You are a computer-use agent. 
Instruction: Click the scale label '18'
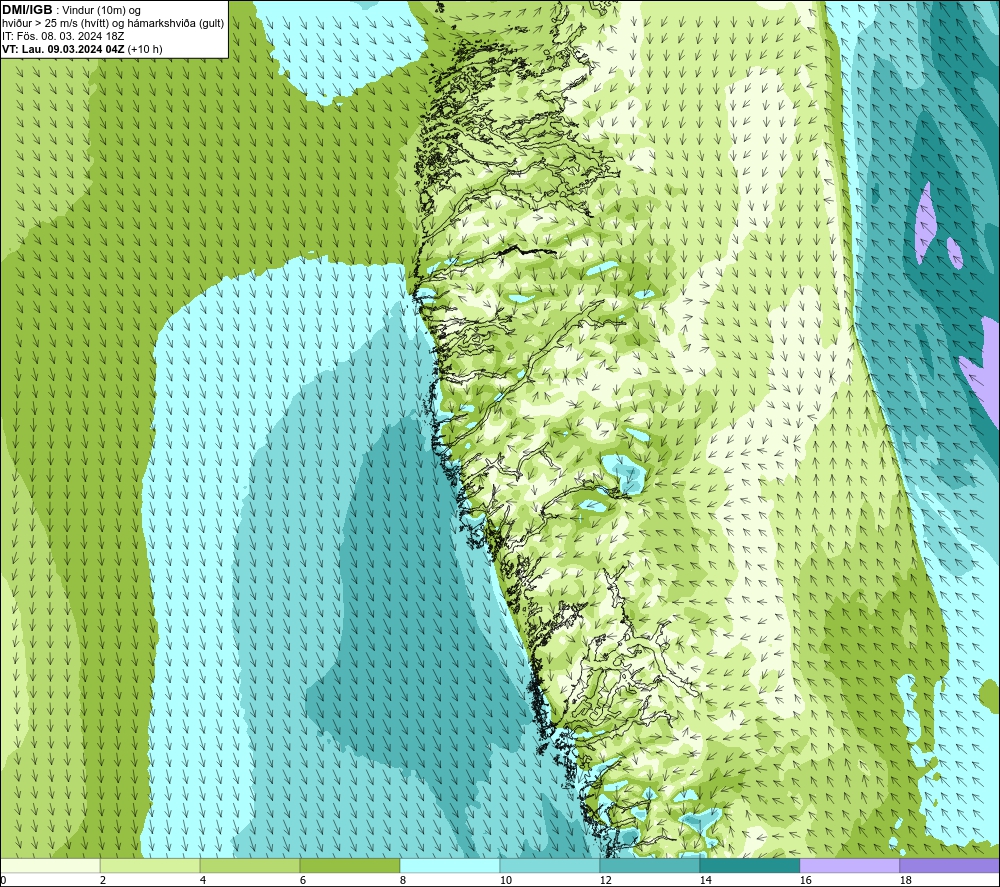(x=905, y=880)
